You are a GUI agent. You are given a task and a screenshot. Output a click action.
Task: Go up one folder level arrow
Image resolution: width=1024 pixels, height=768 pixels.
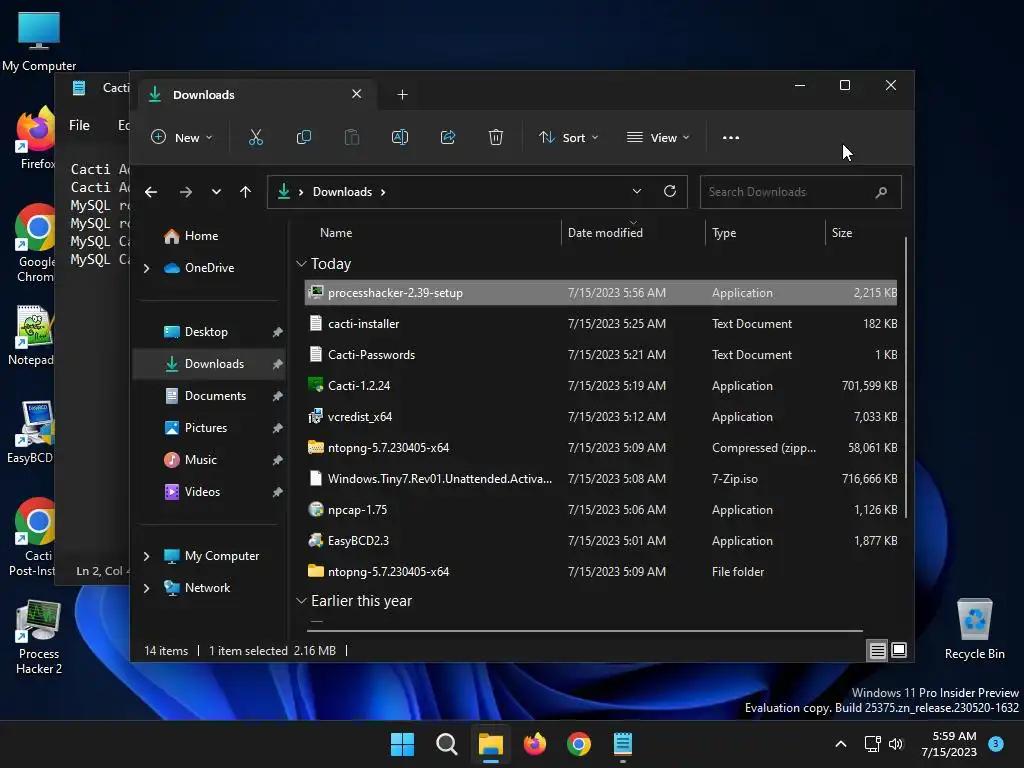(x=246, y=192)
